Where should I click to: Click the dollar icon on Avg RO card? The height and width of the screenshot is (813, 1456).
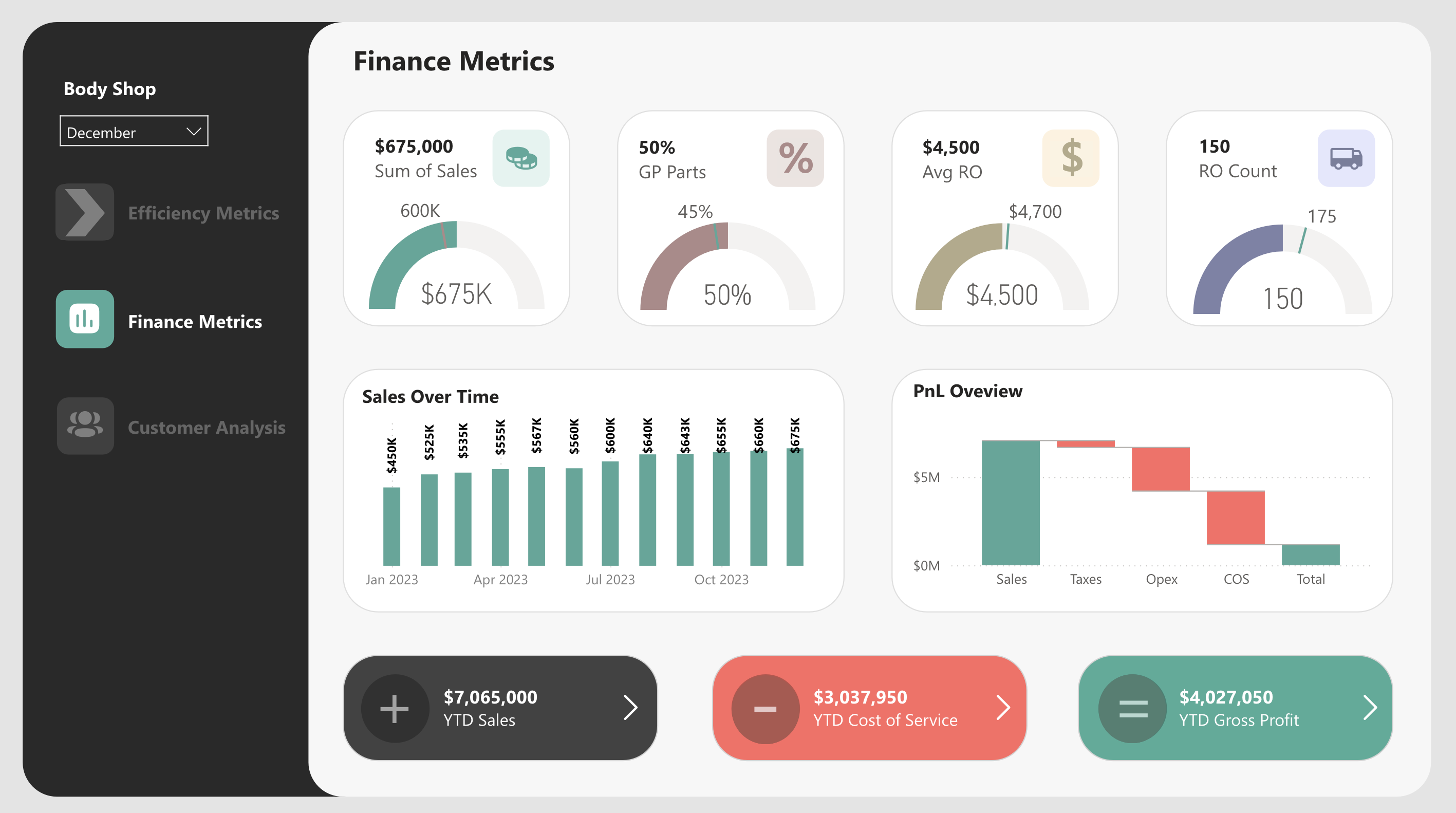click(1071, 158)
